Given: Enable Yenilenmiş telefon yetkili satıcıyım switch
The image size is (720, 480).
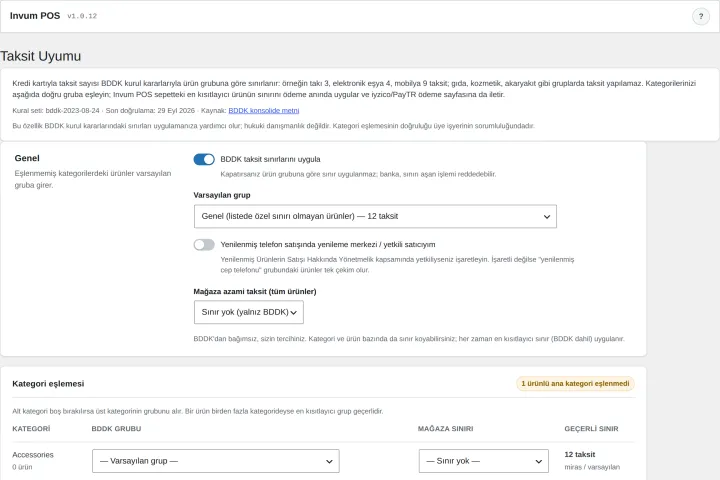Looking at the screenshot, I should click(204, 245).
